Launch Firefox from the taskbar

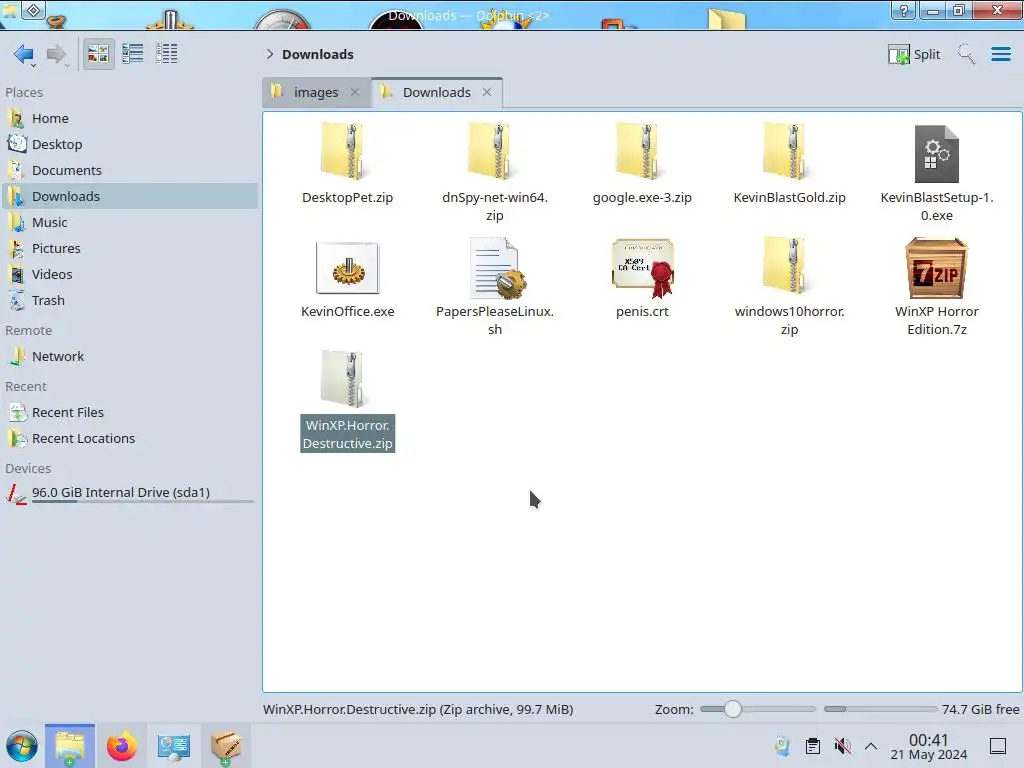pyautogui.click(x=121, y=746)
